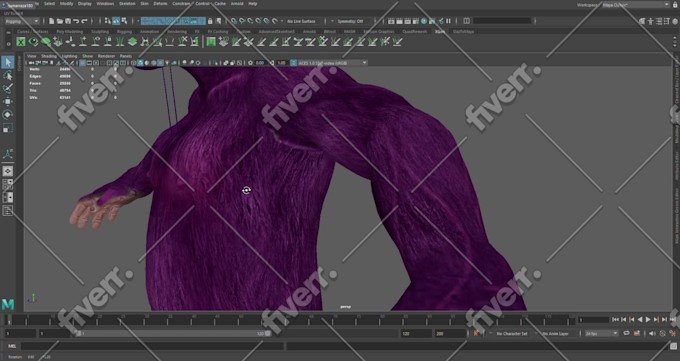Toggle view color management button beside ACES
Image resolution: width=680 pixels, height=361 pixels.
point(294,63)
